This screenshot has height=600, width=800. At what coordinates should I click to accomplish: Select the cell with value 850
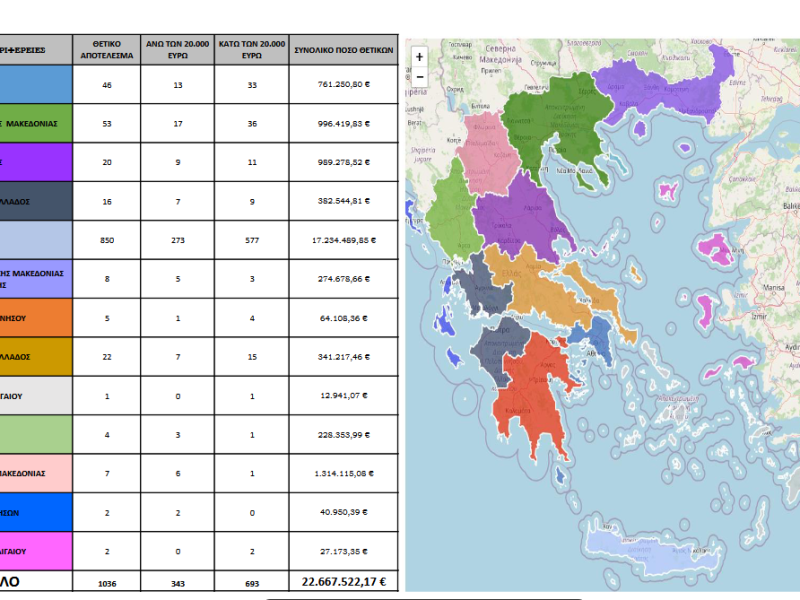pyautogui.click(x=107, y=240)
